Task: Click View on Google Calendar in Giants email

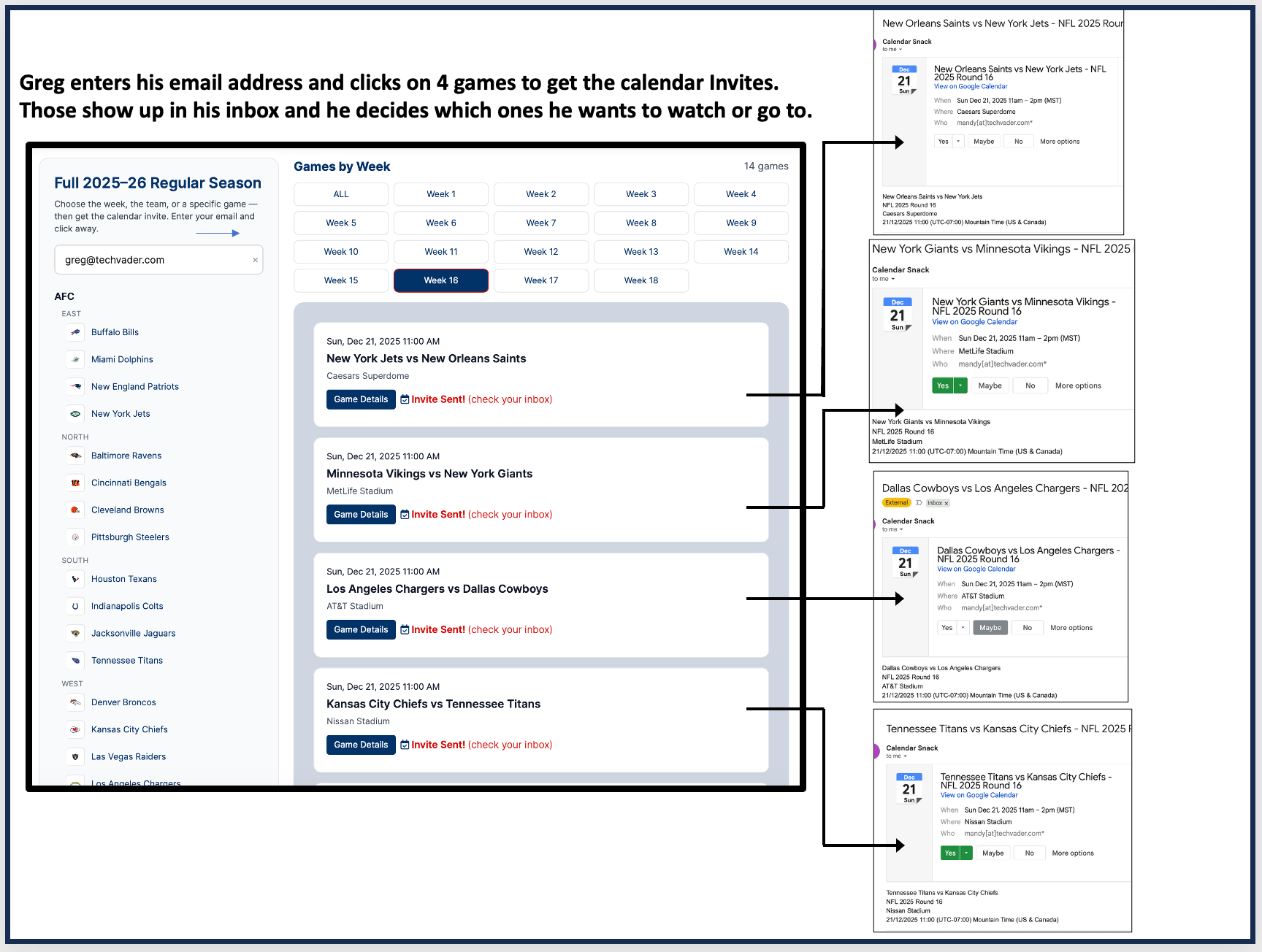Action: click(x=974, y=322)
